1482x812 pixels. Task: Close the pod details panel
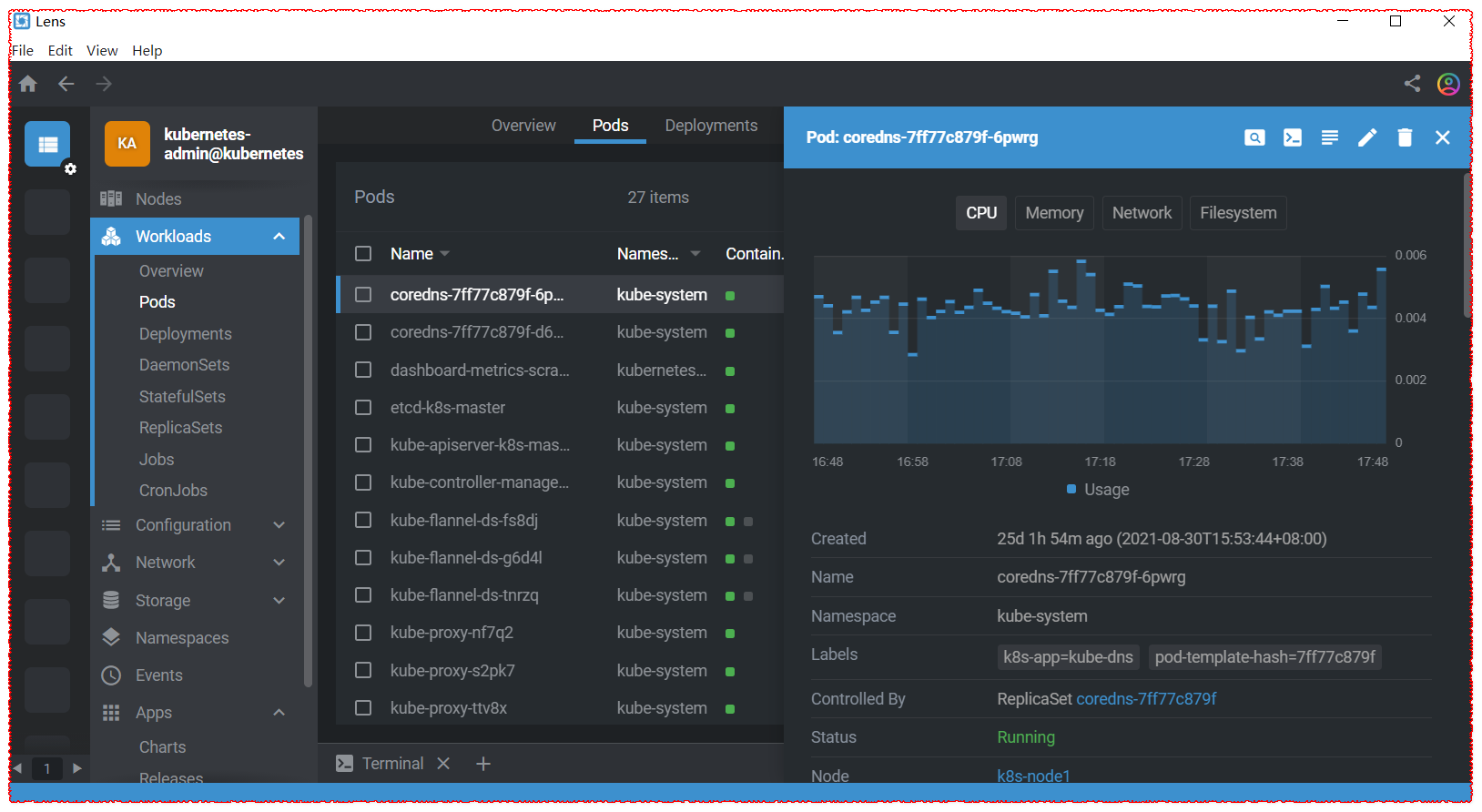1443,137
